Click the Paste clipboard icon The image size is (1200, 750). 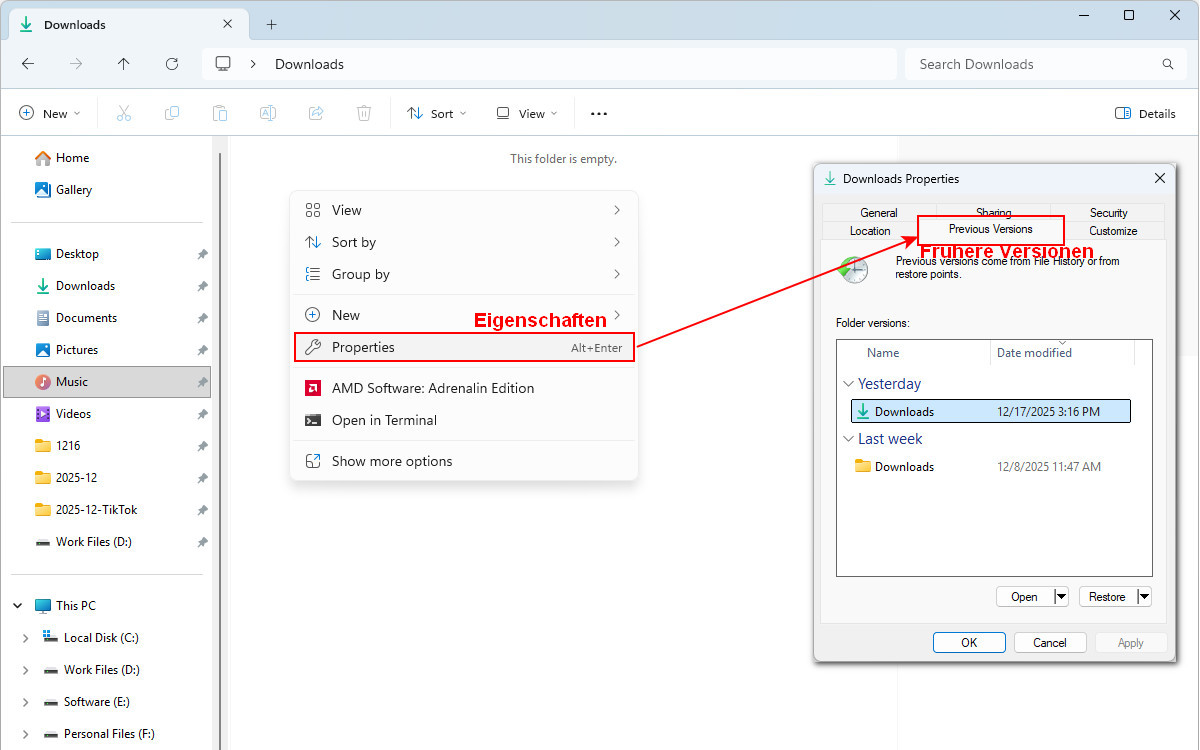coord(220,114)
